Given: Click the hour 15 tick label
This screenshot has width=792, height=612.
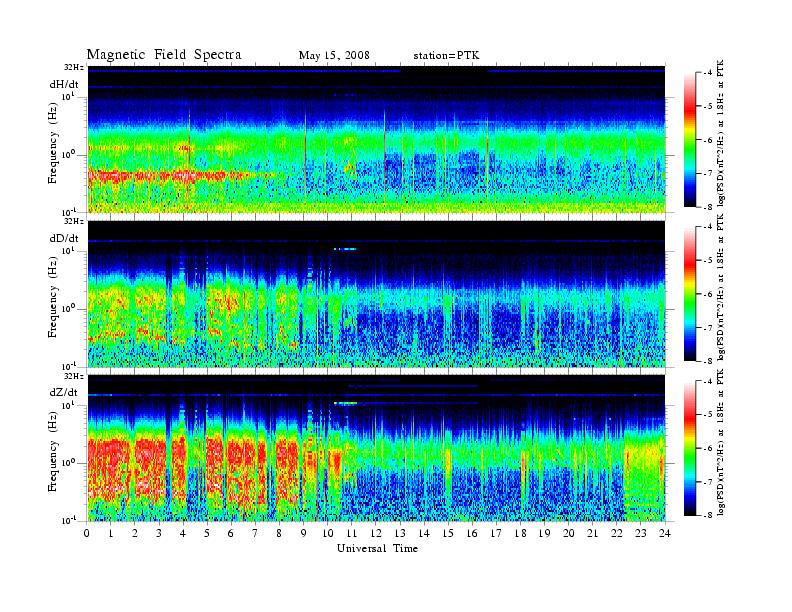Looking at the screenshot, I should coord(448,533).
